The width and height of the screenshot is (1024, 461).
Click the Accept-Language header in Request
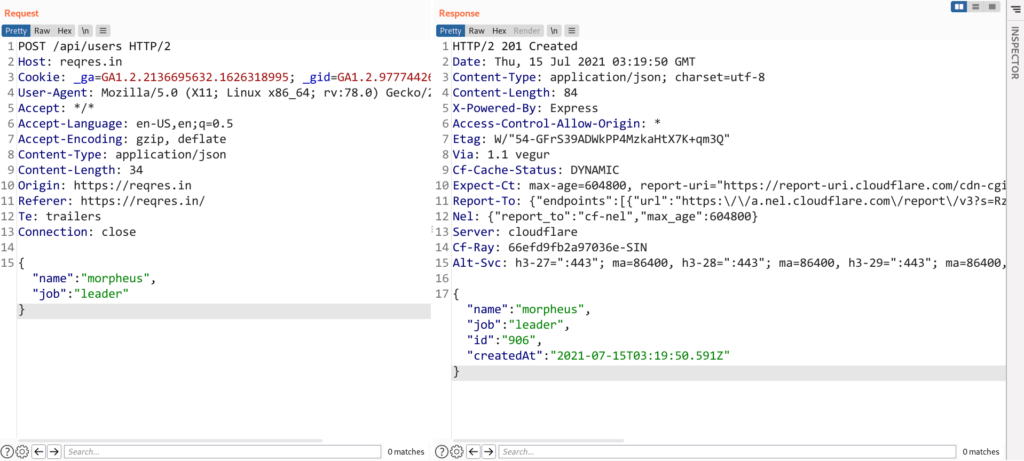125,124
